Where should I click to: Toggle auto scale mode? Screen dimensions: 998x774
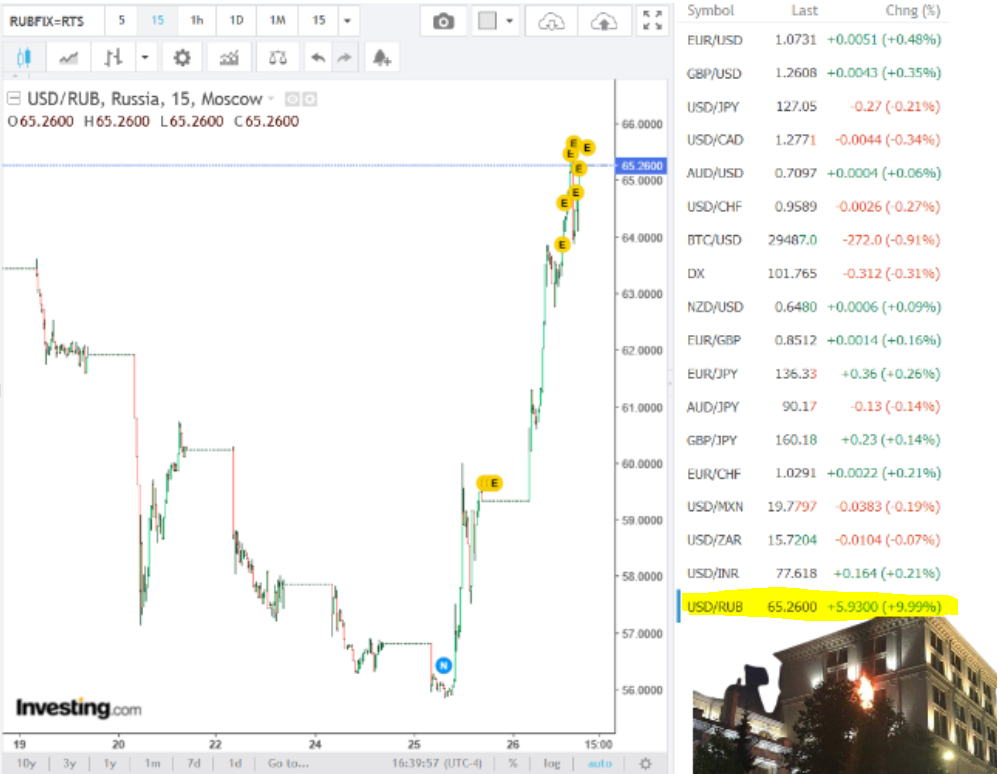600,763
